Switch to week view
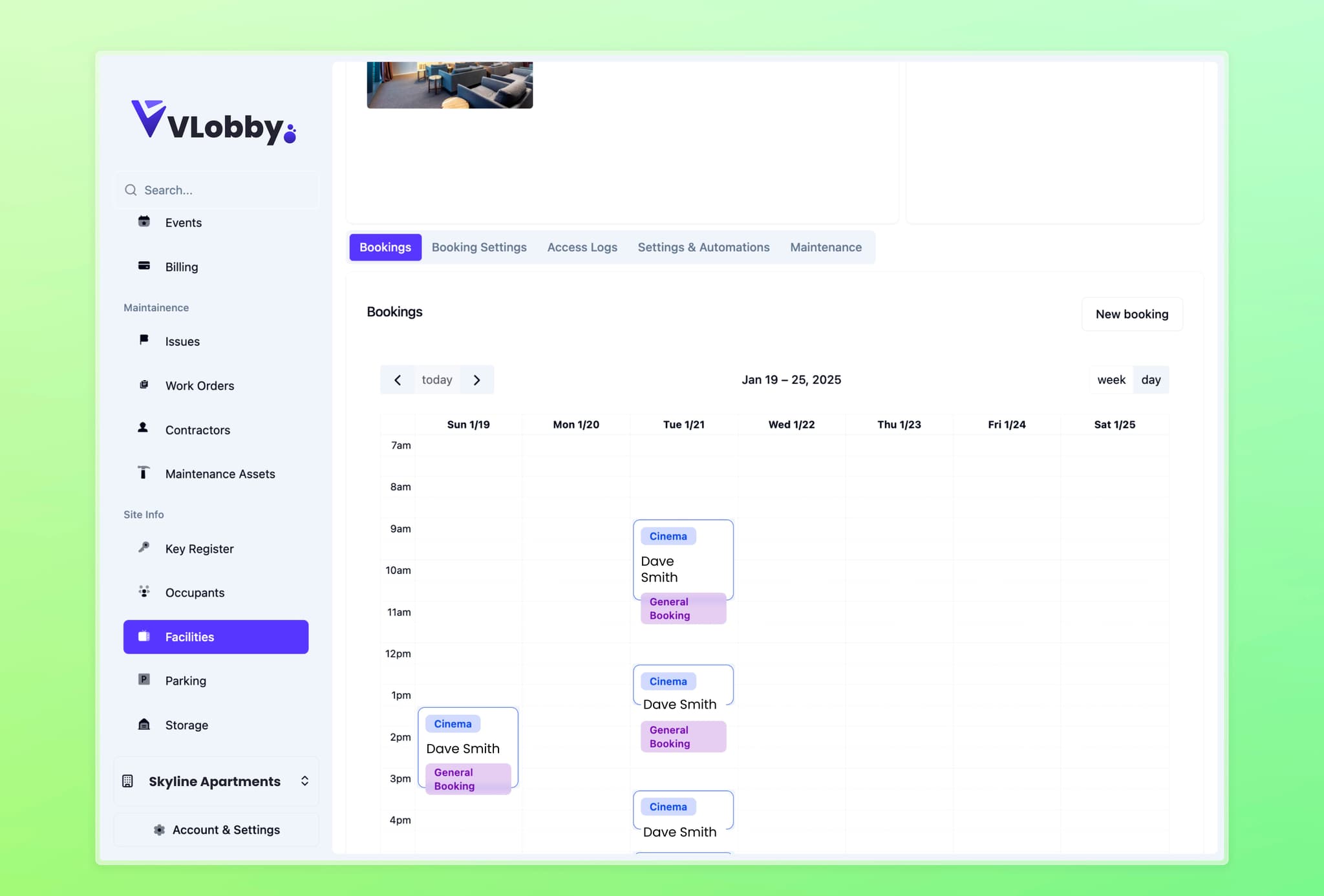Image resolution: width=1324 pixels, height=896 pixels. tap(1111, 379)
